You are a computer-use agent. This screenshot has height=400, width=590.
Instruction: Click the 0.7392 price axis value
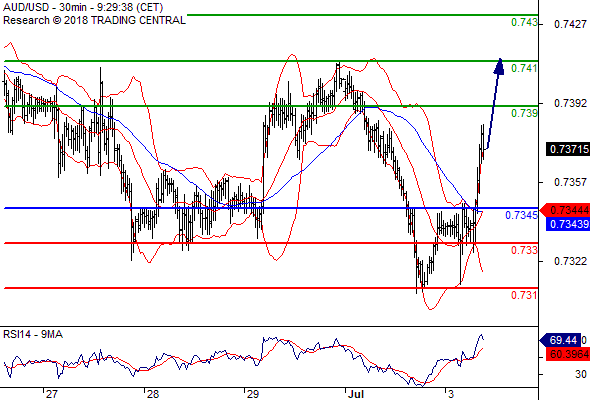(x=570, y=103)
